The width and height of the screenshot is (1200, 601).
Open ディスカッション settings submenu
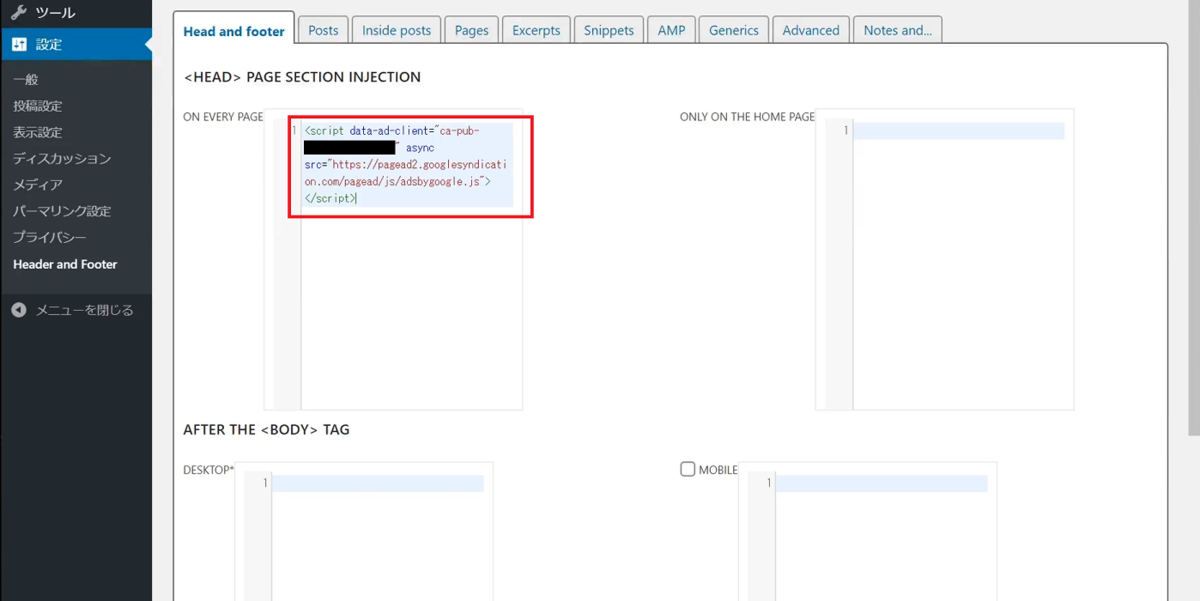point(62,158)
